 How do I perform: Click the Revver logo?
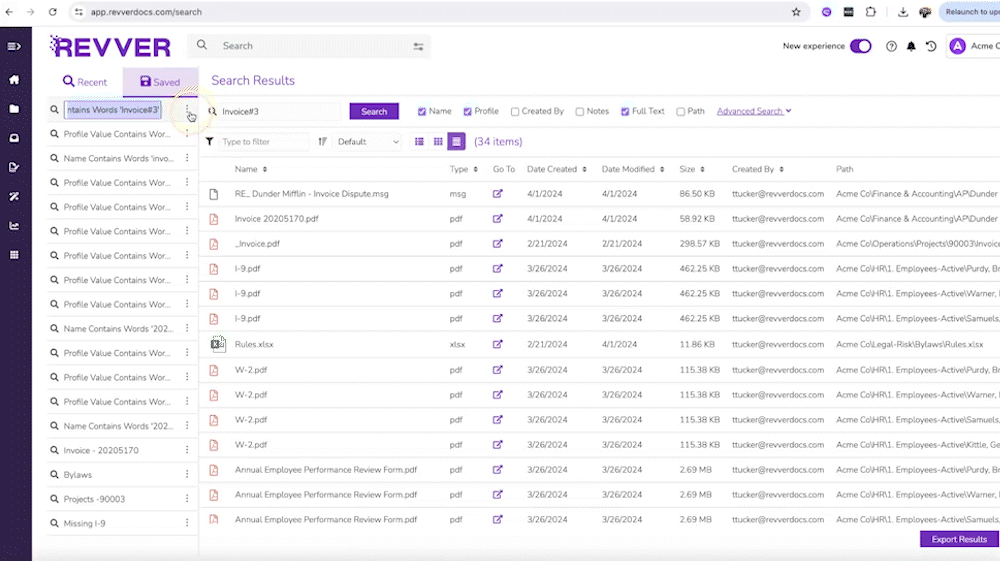(110, 47)
